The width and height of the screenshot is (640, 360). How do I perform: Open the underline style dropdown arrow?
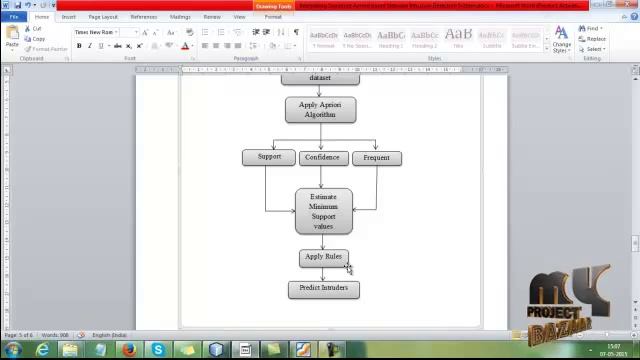tap(109, 46)
